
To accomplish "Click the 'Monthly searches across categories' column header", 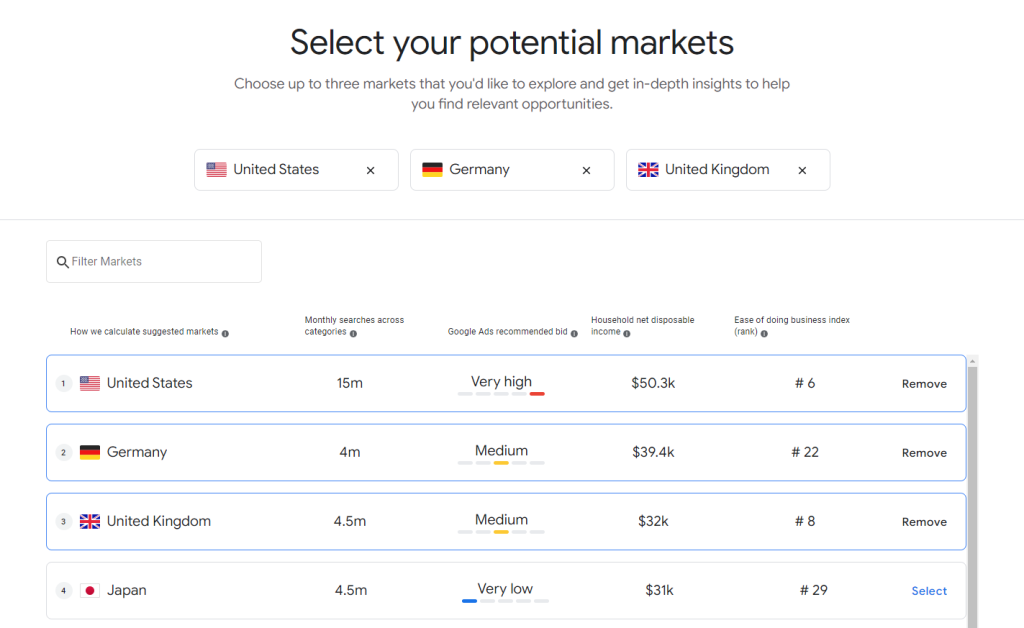I will click(354, 326).
